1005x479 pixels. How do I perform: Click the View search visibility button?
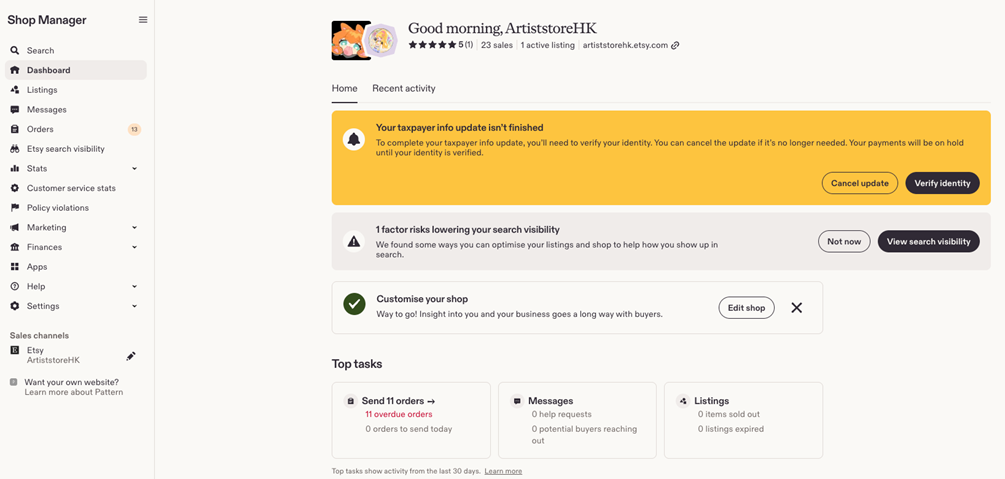(928, 241)
